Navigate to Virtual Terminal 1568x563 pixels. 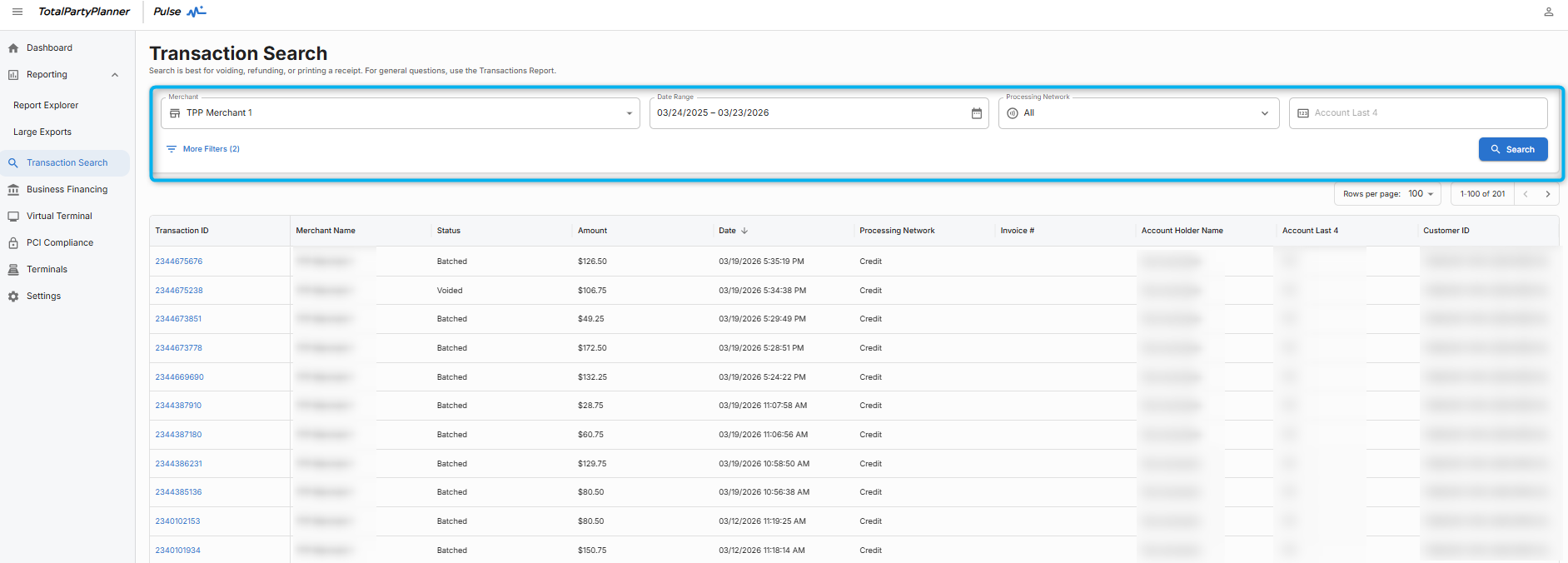coord(59,217)
